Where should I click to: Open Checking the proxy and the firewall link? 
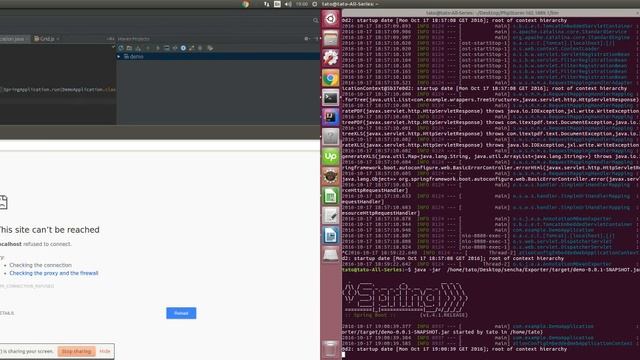coord(54,273)
